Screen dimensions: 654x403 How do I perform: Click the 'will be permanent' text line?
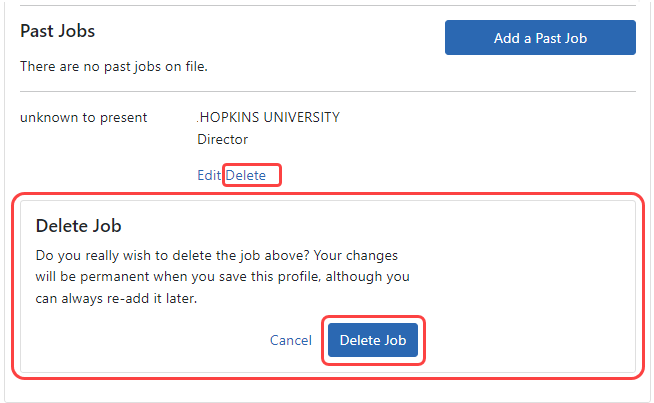pyautogui.click(x=222, y=276)
